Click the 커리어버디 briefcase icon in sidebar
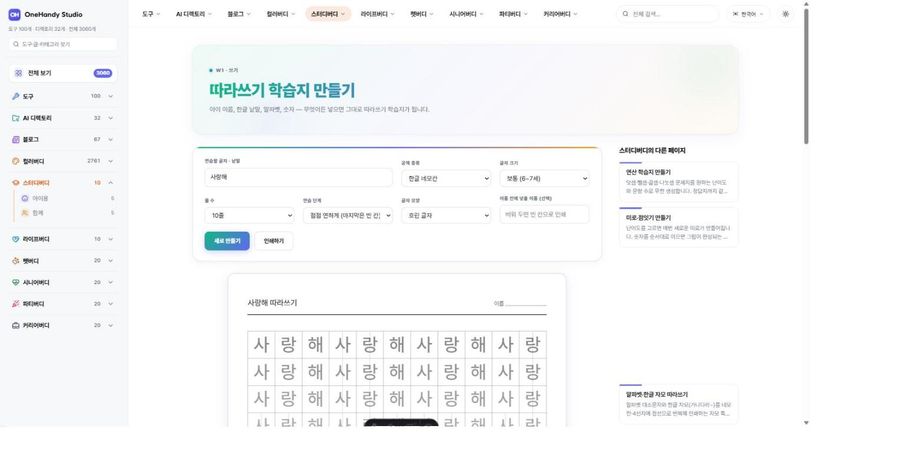The width and height of the screenshot is (900, 474). [15, 325]
